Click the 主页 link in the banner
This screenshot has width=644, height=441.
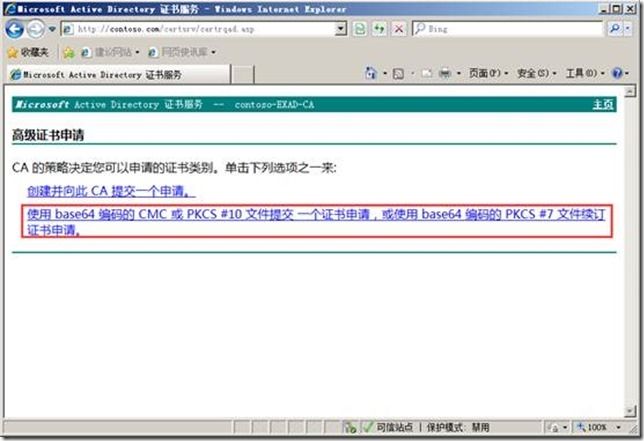click(x=603, y=104)
